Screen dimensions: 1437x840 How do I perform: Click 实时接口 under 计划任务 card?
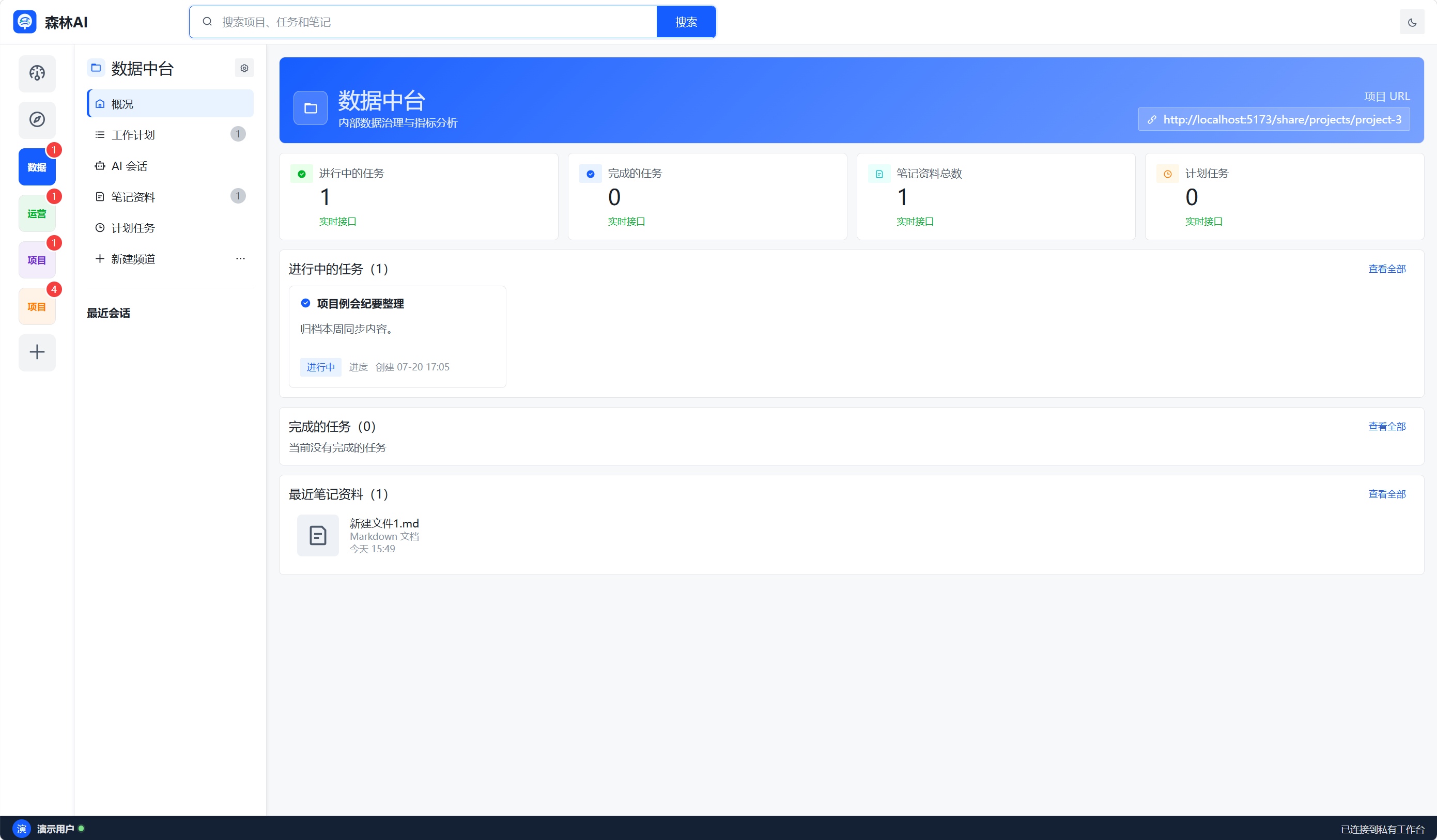pos(1204,221)
